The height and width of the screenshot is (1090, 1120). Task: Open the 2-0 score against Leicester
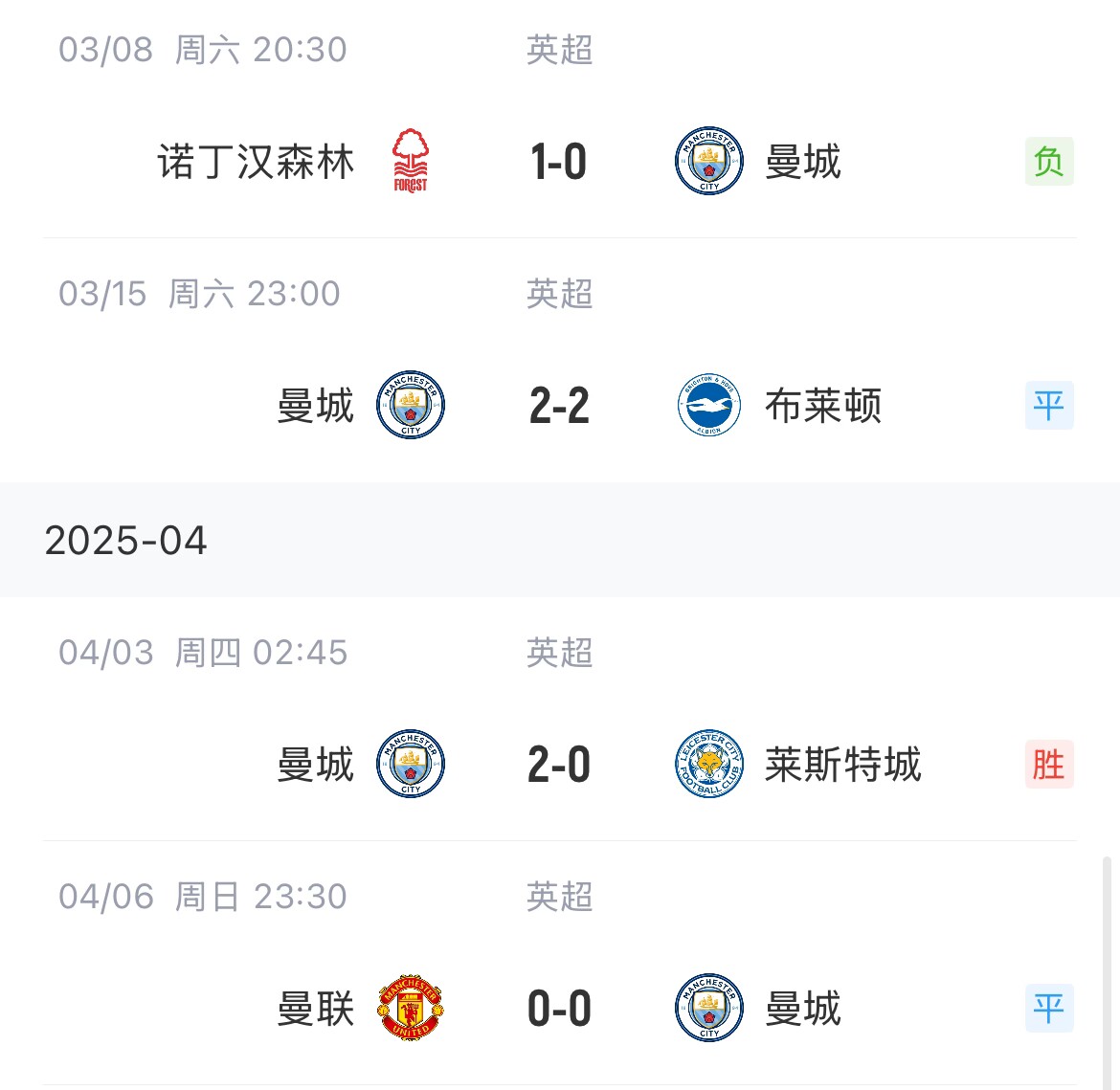tap(559, 765)
